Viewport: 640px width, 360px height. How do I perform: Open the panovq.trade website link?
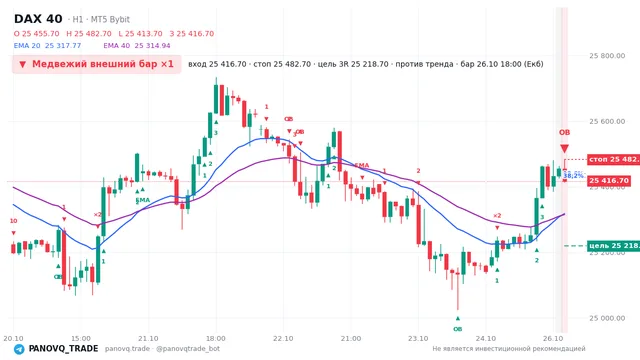click(x=127, y=349)
